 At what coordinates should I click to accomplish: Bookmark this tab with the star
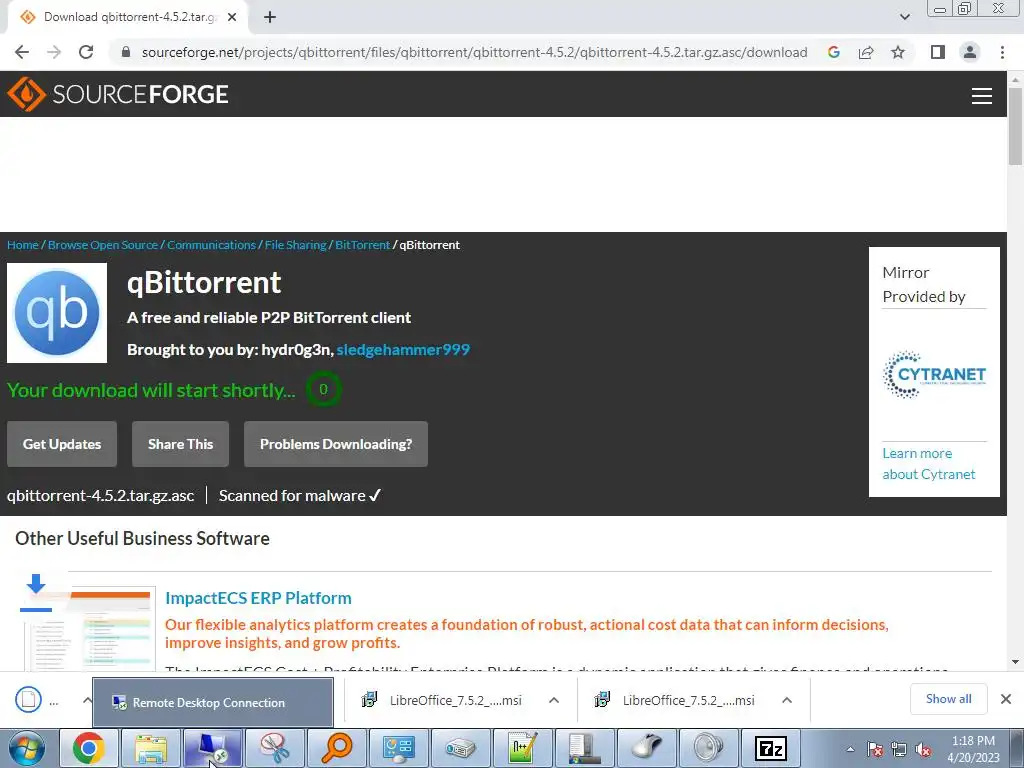tap(898, 52)
